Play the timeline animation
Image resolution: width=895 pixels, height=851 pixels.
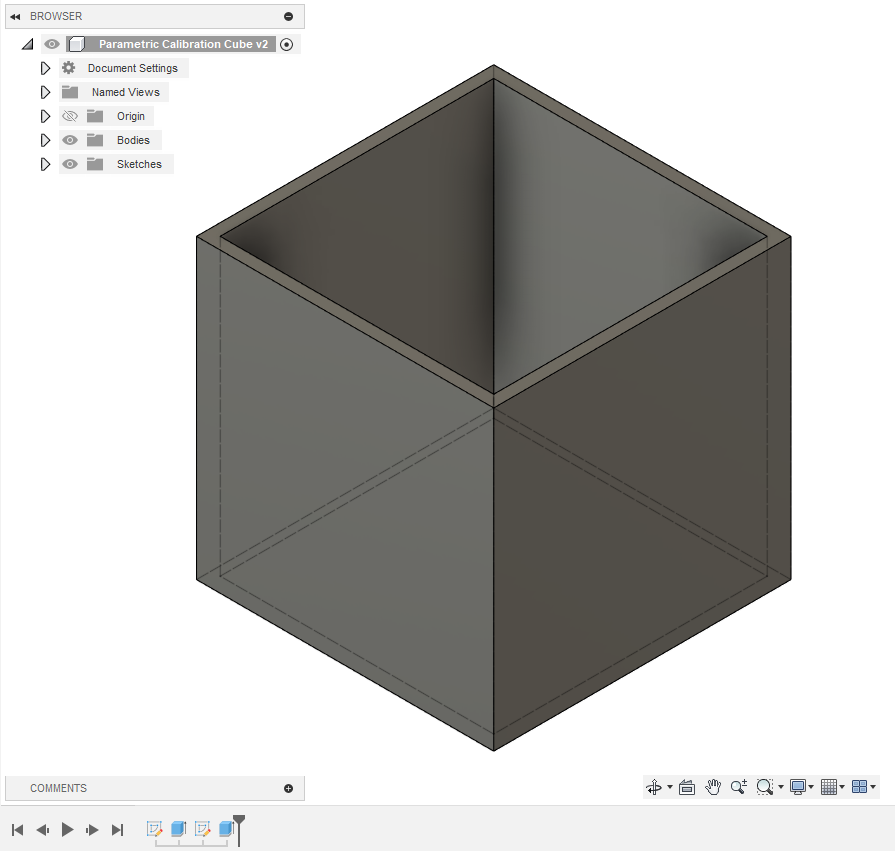67,829
